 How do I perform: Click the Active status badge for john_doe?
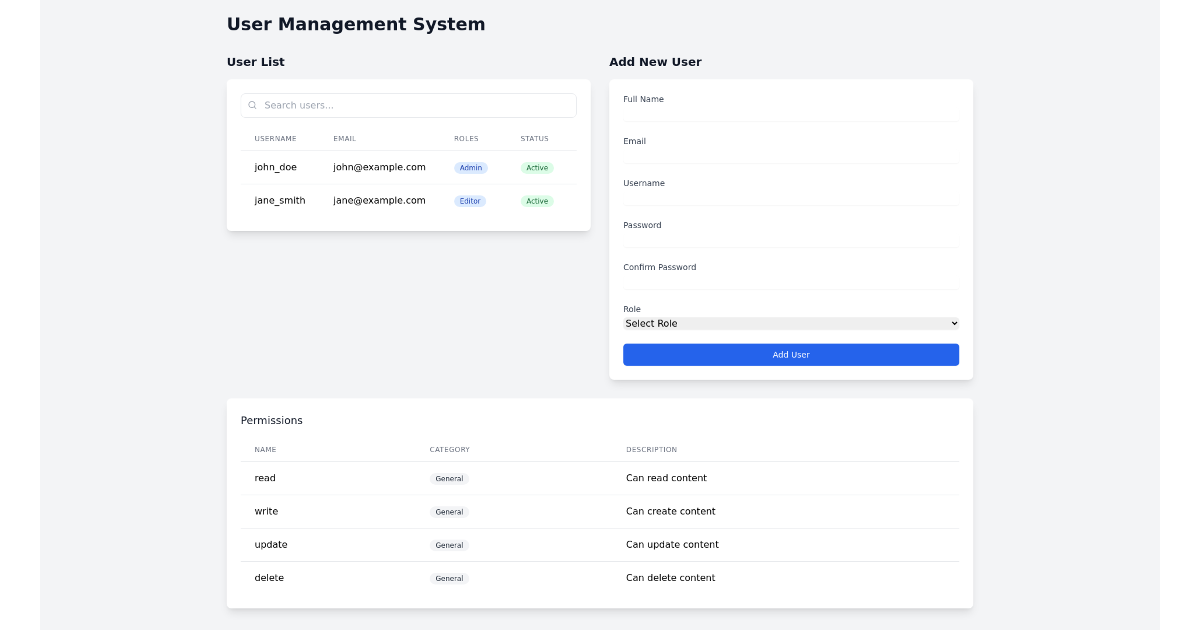(x=536, y=167)
